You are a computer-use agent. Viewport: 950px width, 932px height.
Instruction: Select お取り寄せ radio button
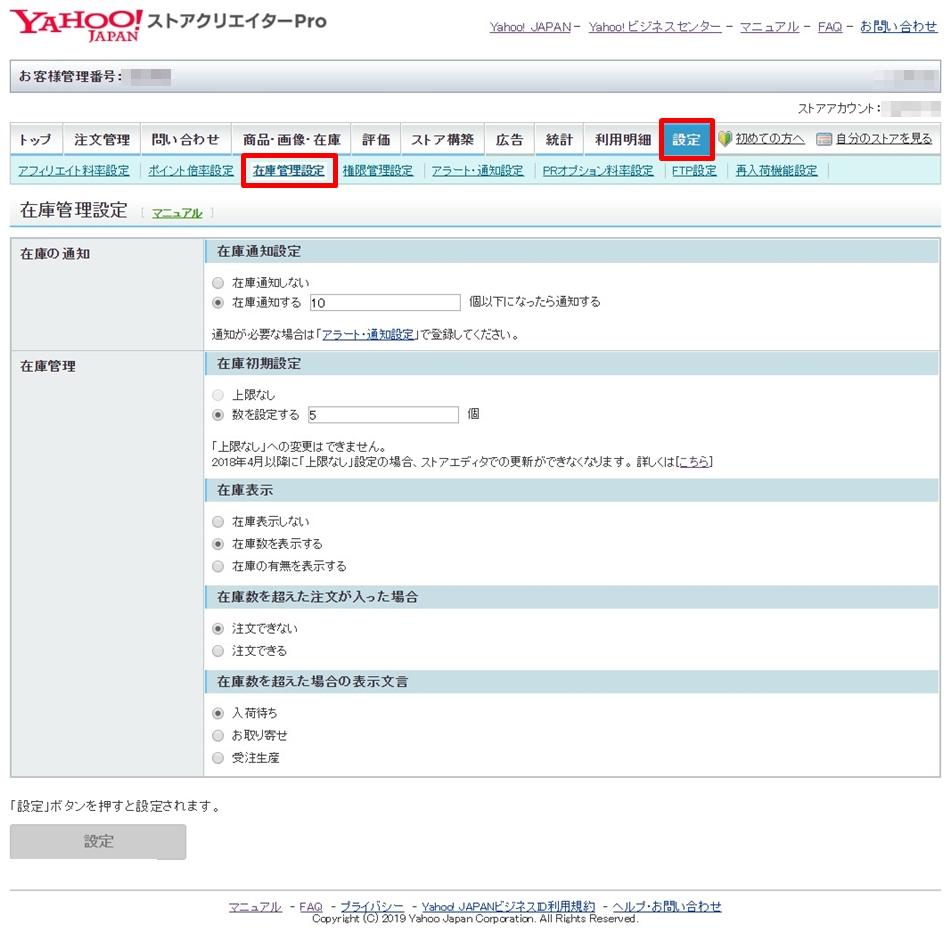[x=218, y=736]
